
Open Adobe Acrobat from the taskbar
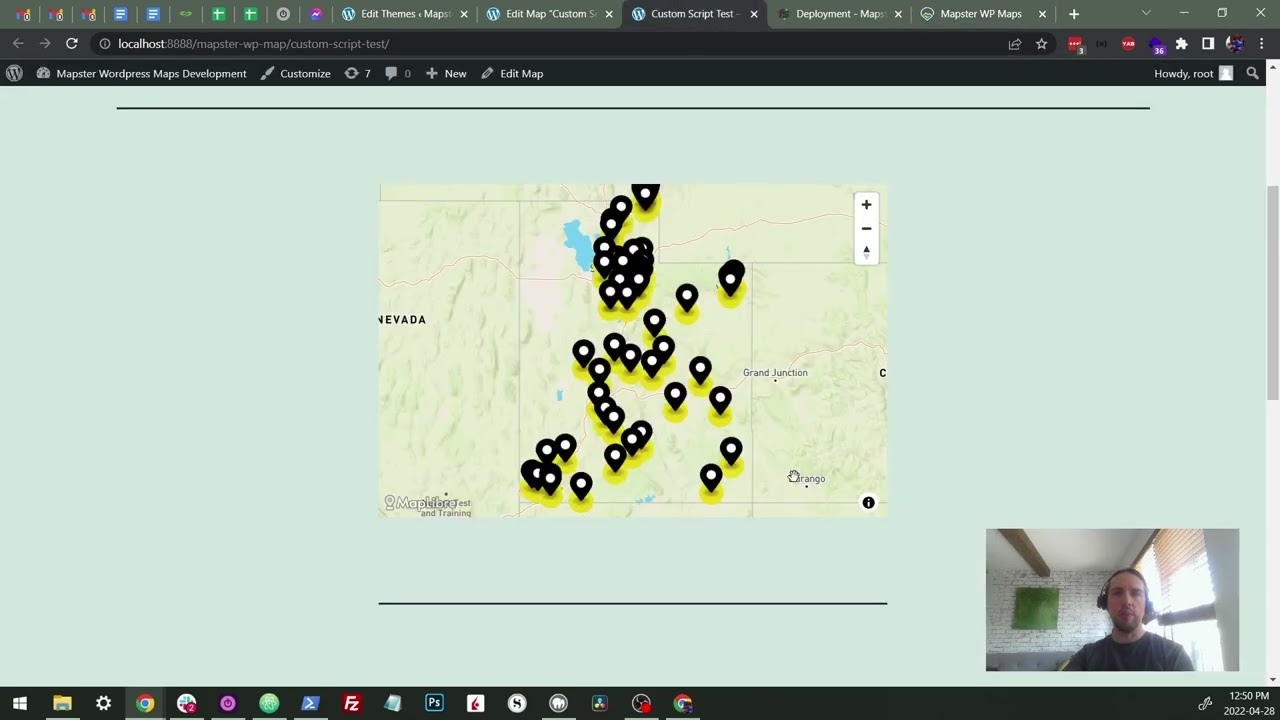475,703
